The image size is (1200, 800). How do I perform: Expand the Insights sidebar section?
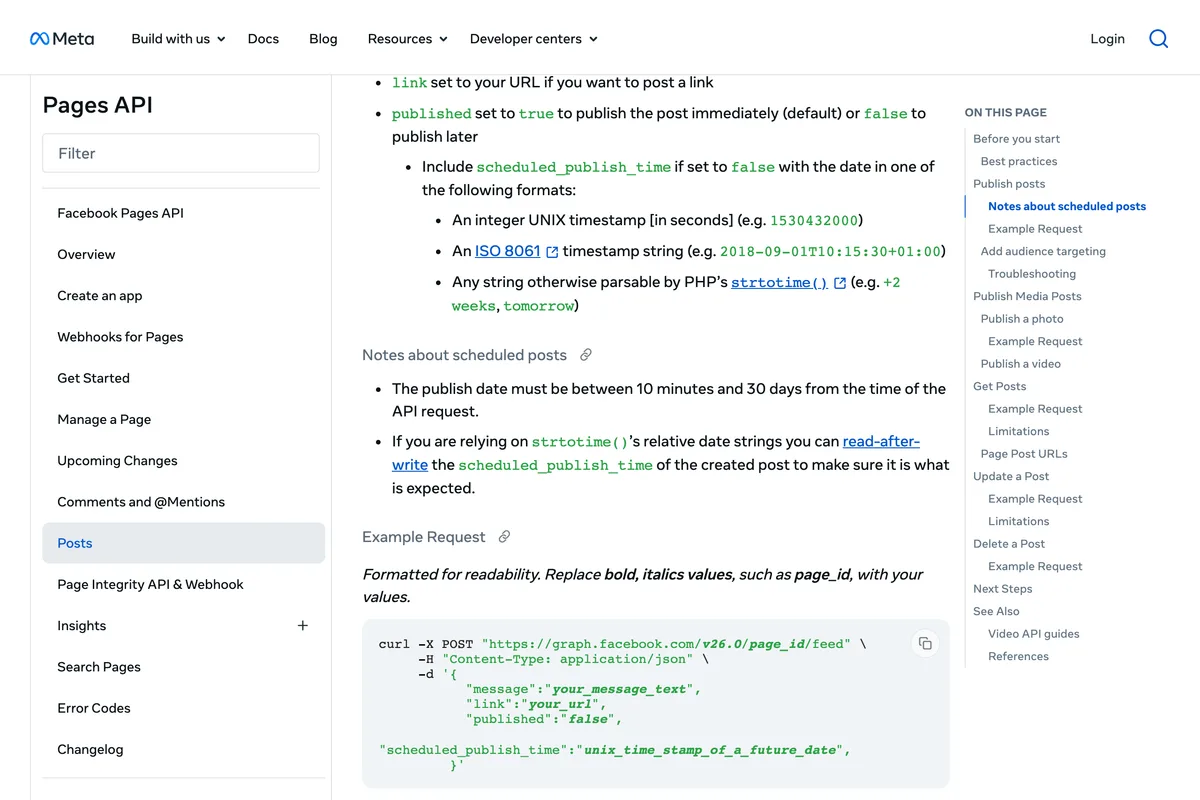[303, 626]
